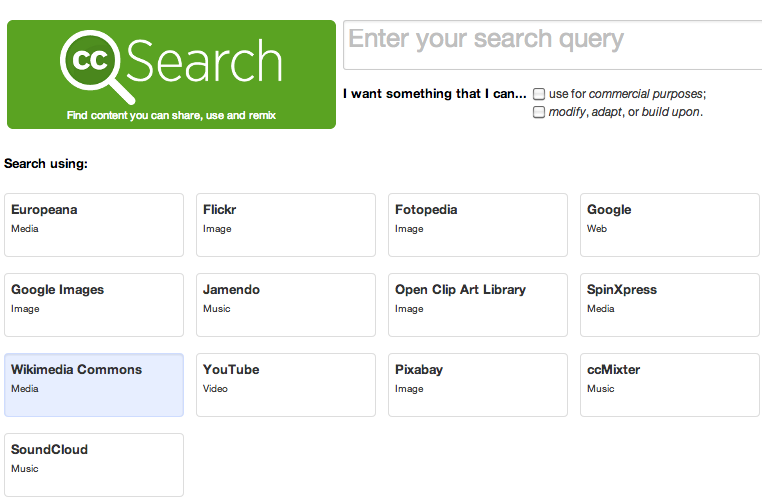Screen dimensions: 762x502
Task: Select Pixabay image source
Action: click(478, 385)
